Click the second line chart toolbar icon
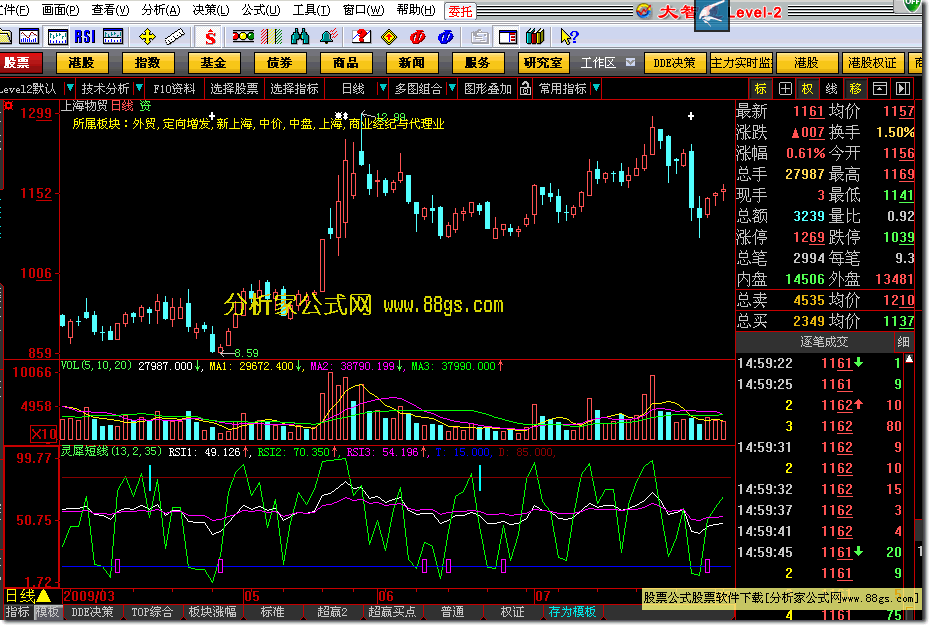 (29, 37)
